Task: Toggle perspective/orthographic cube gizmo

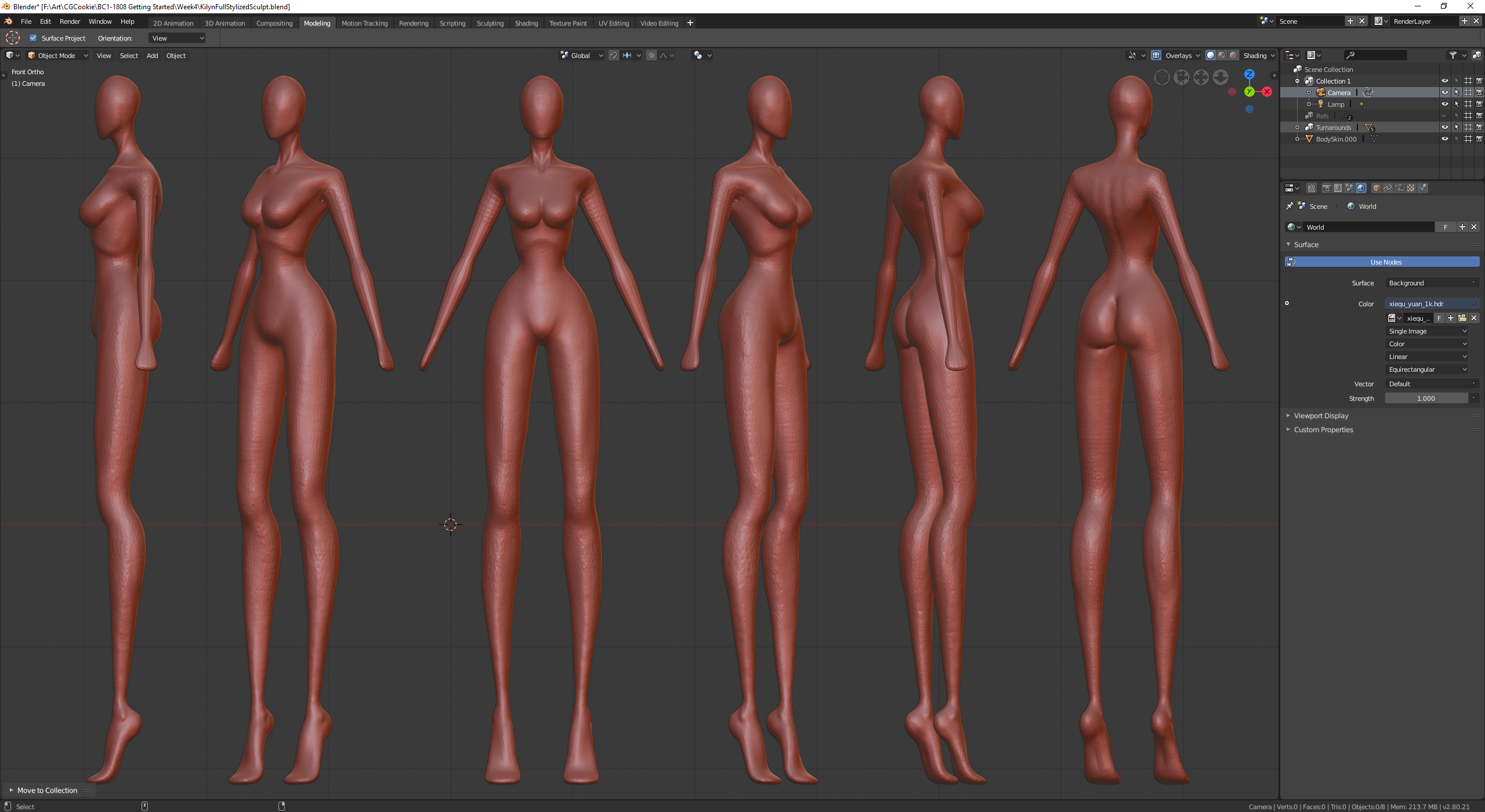Action: pos(1162,77)
